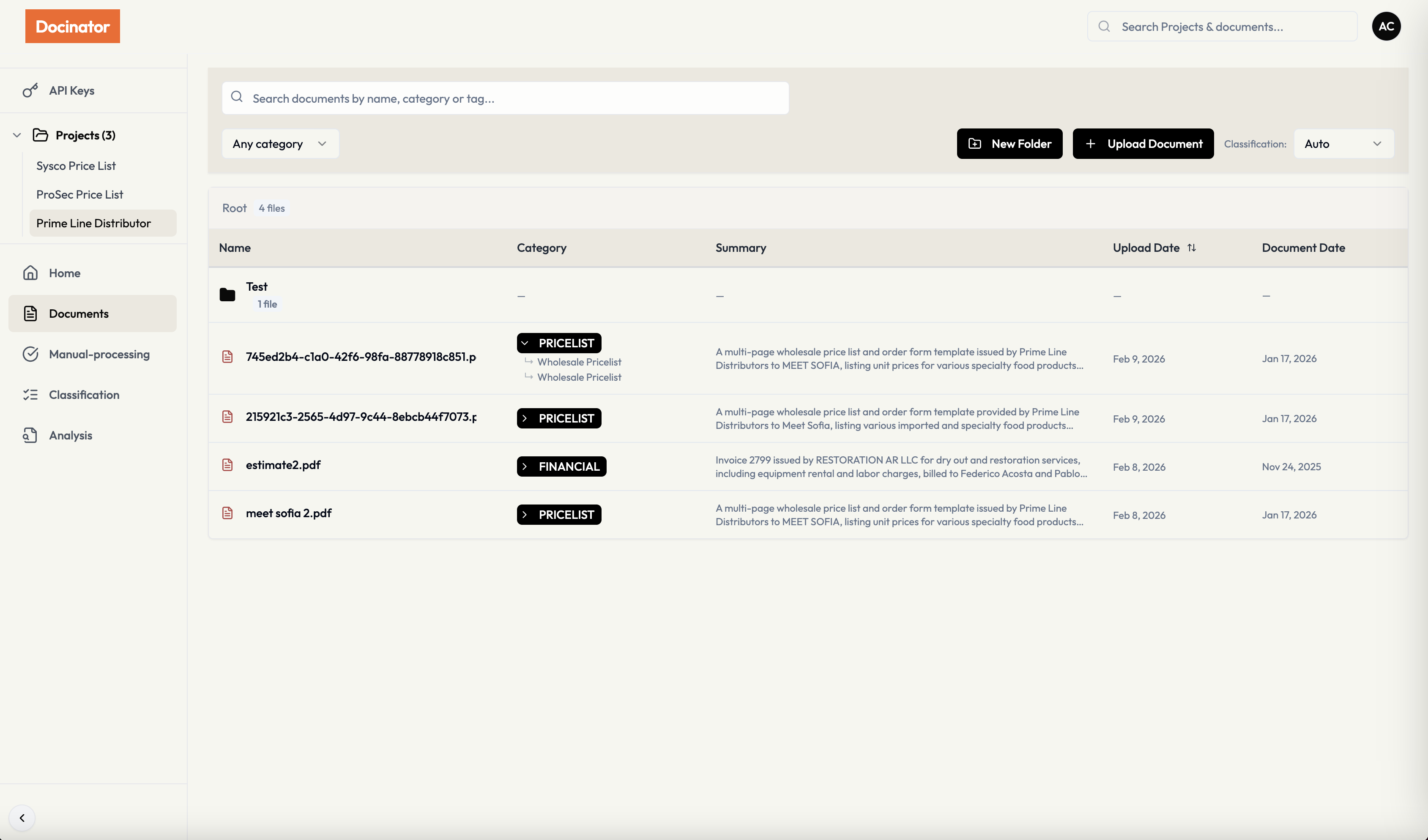Viewport: 1428px width, 840px height.
Task: Open the Test folder icon
Action: click(x=227, y=295)
